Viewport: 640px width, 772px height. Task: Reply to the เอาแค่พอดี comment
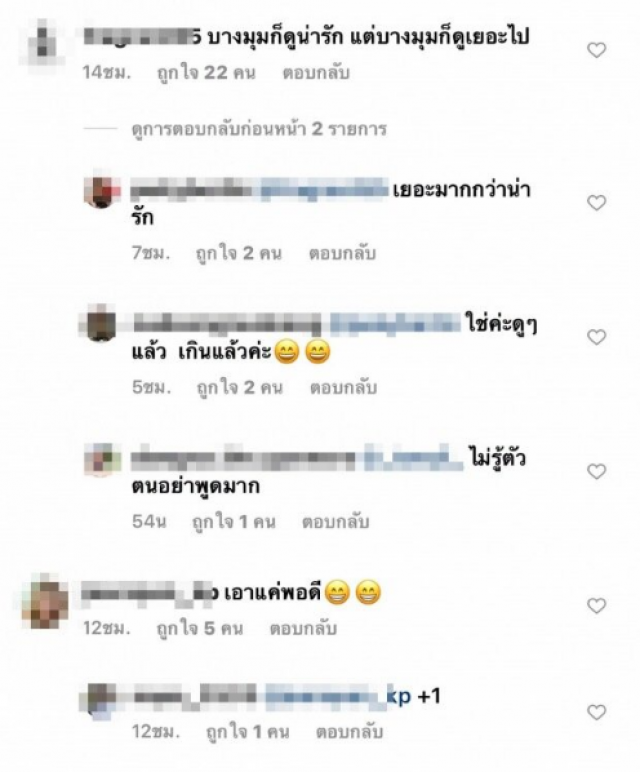click(303, 629)
